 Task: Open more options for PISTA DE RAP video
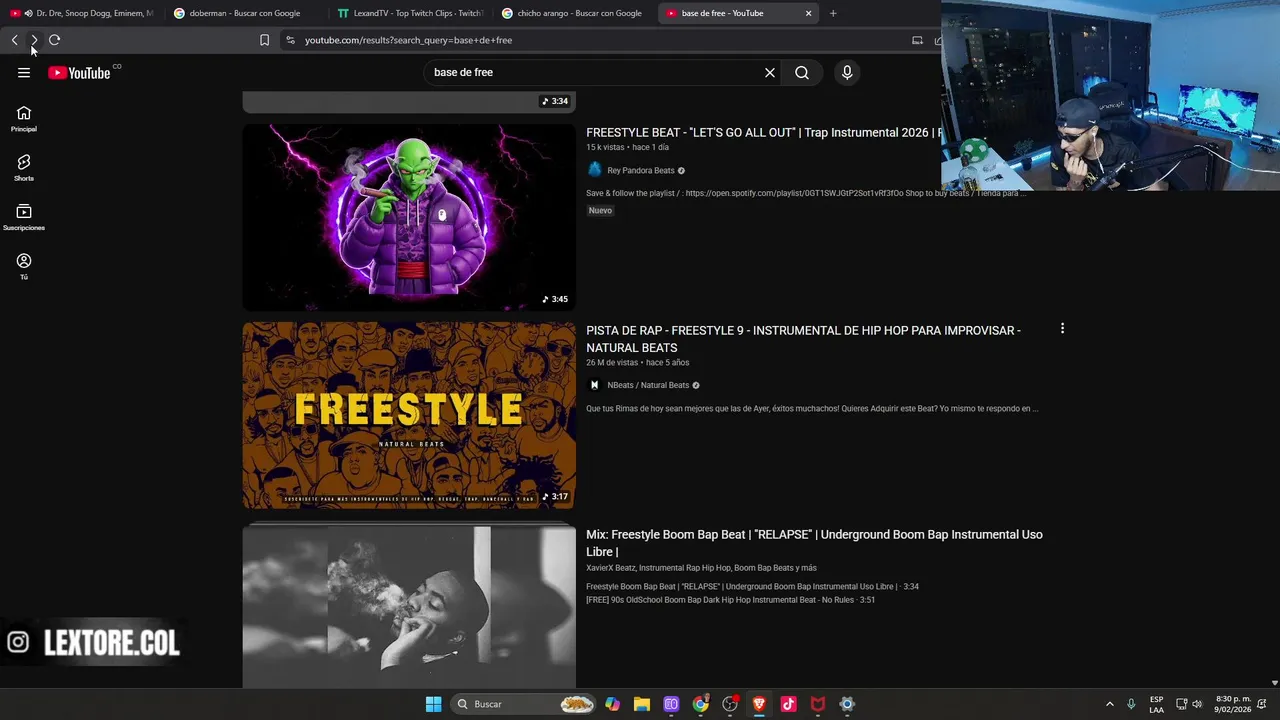1062,328
